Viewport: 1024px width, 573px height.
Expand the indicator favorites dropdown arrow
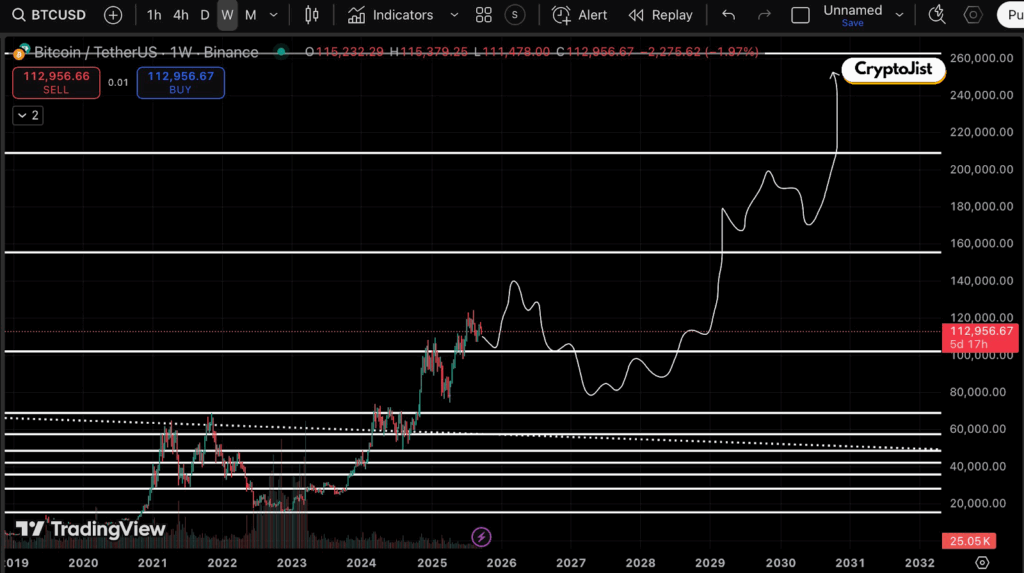(x=454, y=15)
